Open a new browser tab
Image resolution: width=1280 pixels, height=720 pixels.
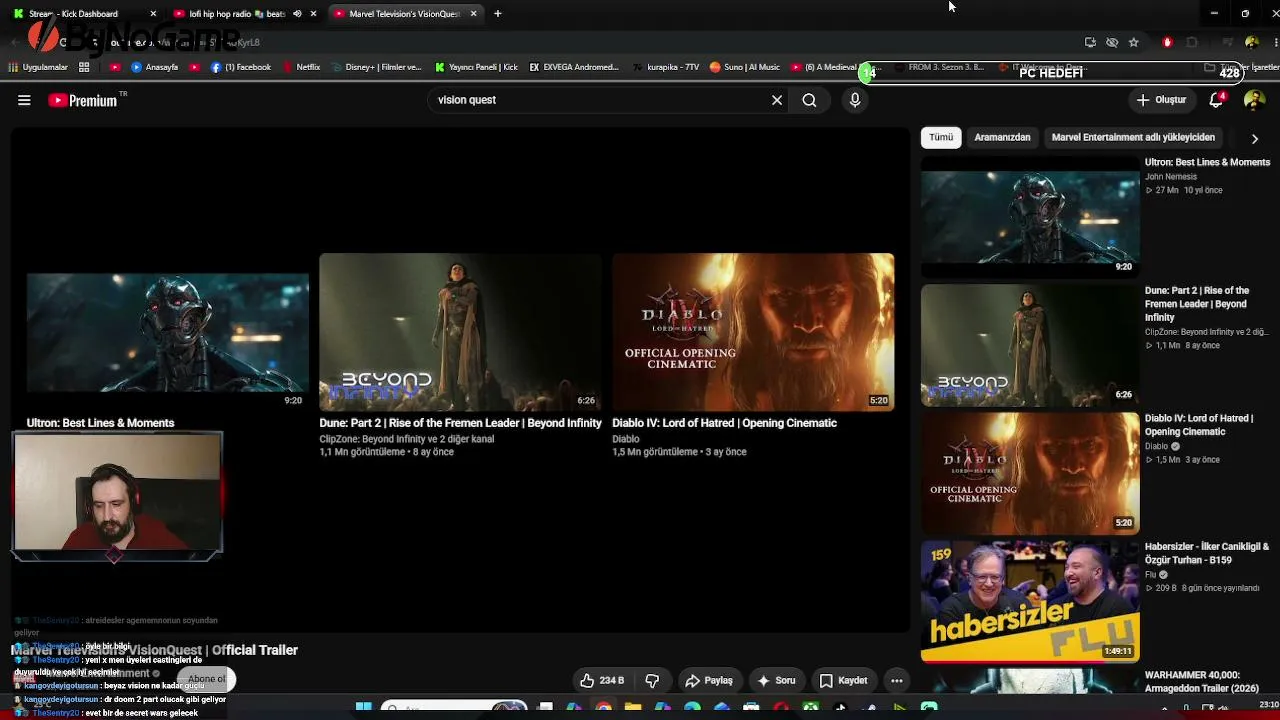[498, 14]
